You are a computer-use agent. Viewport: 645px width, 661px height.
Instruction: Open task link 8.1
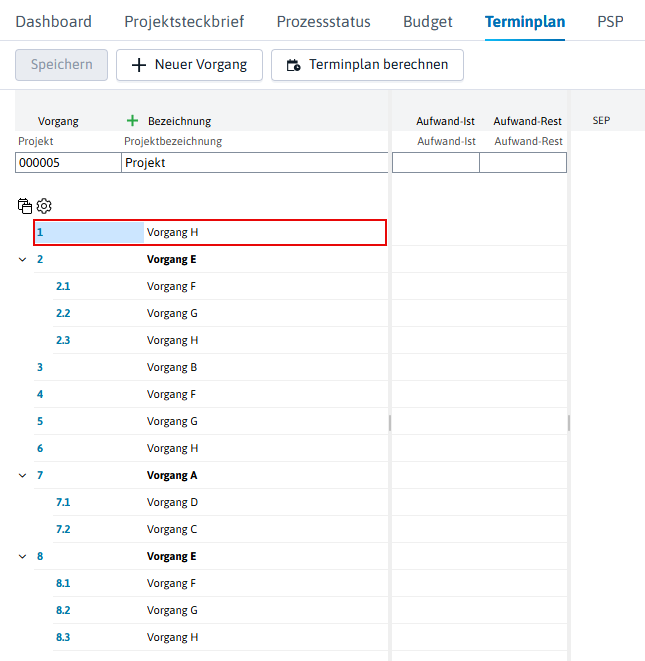[63, 583]
